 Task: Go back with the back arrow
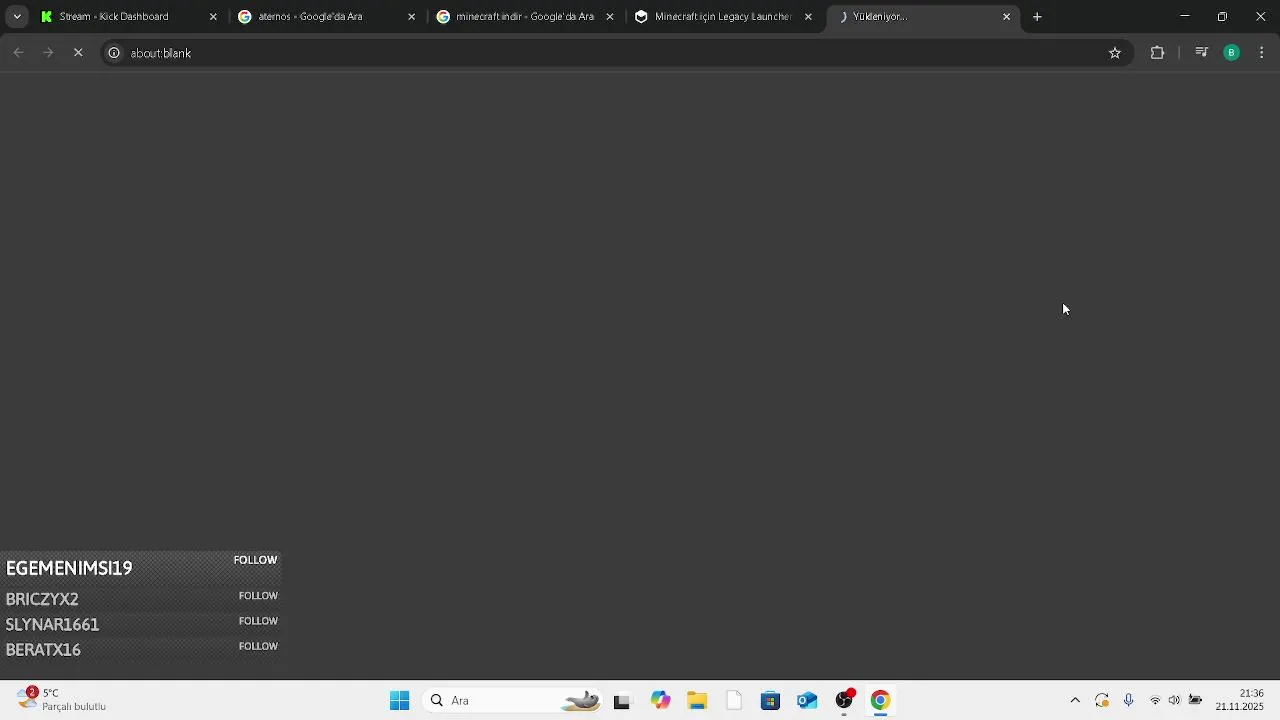click(18, 53)
